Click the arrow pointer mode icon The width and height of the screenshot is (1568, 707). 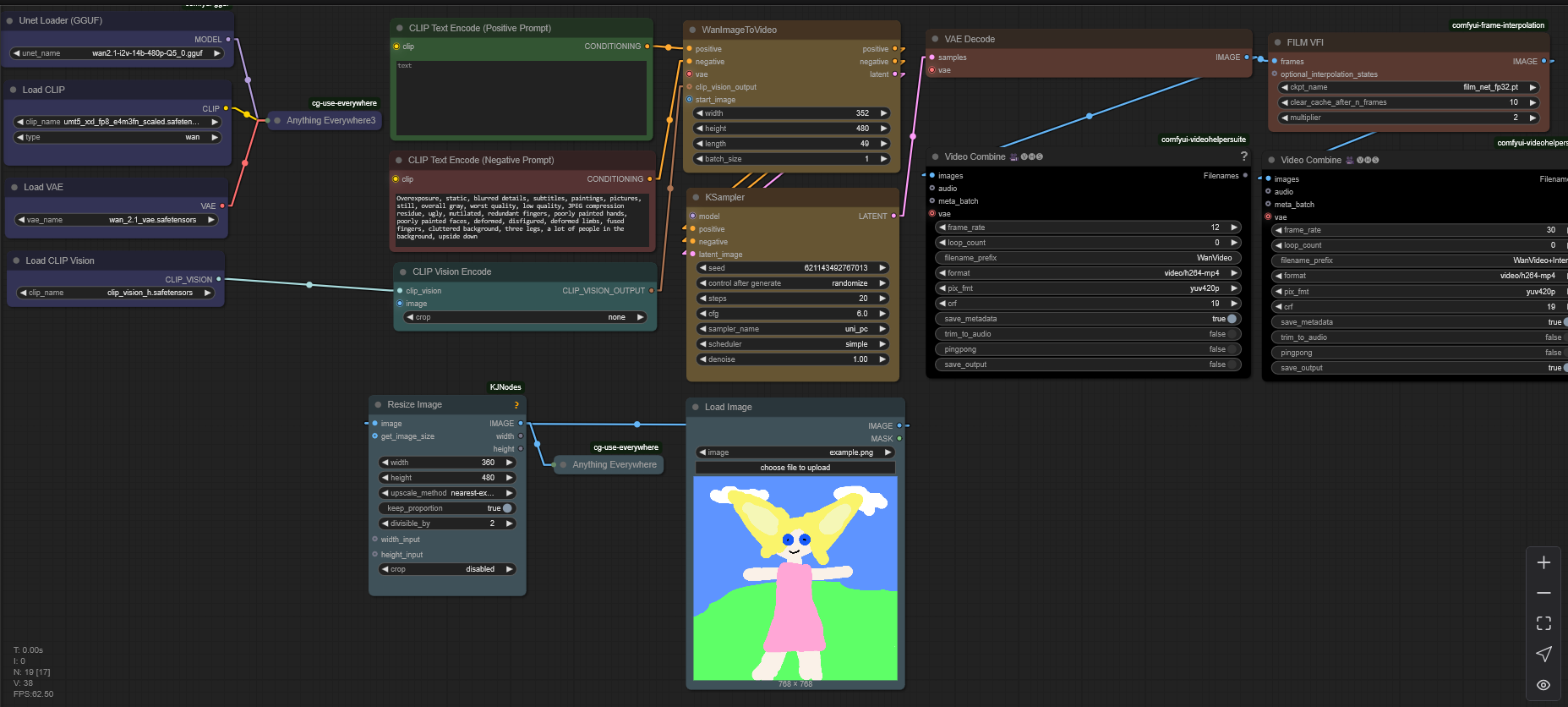coord(1543,654)
